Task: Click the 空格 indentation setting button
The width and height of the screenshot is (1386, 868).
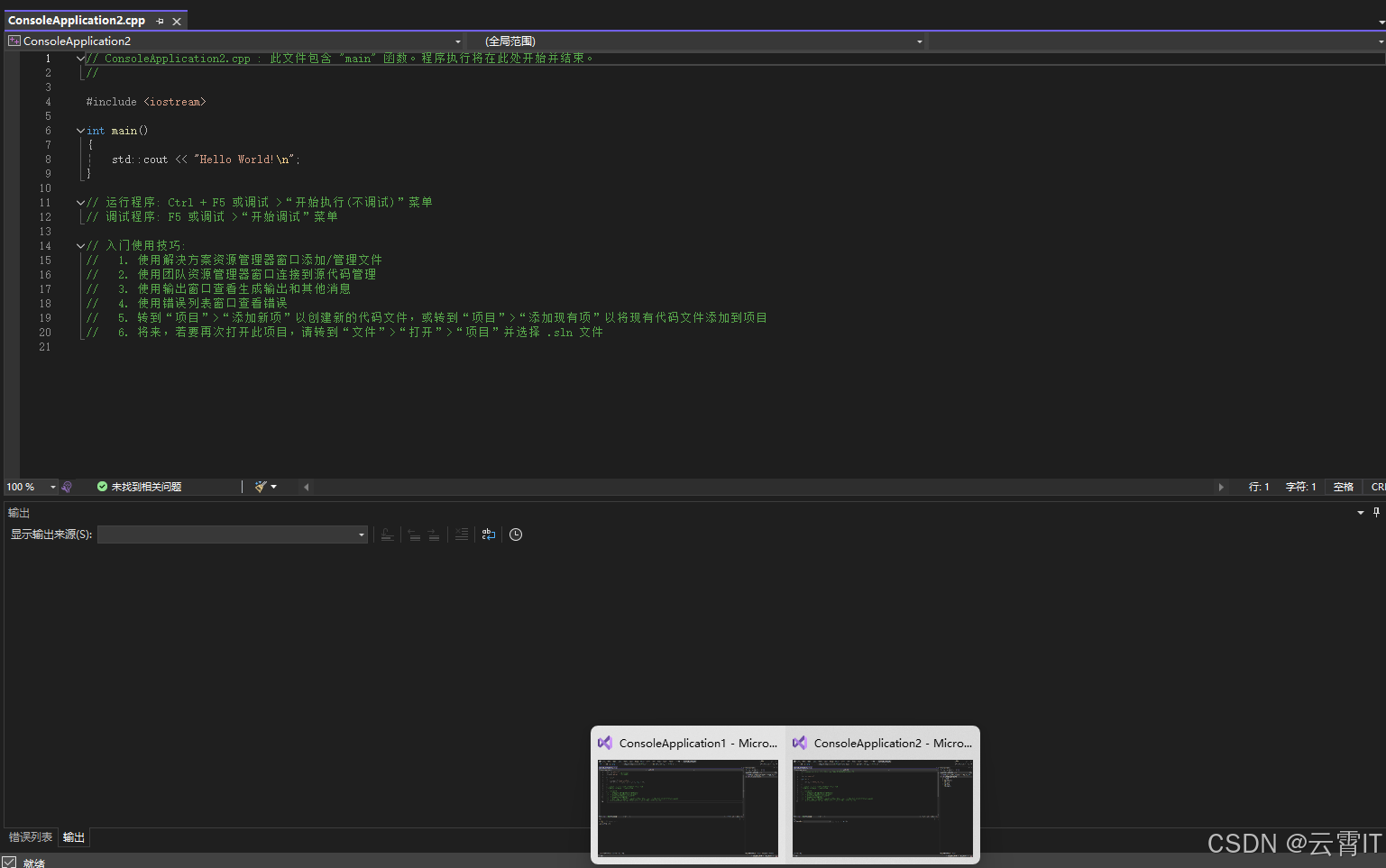Action: click(1343, 487)
